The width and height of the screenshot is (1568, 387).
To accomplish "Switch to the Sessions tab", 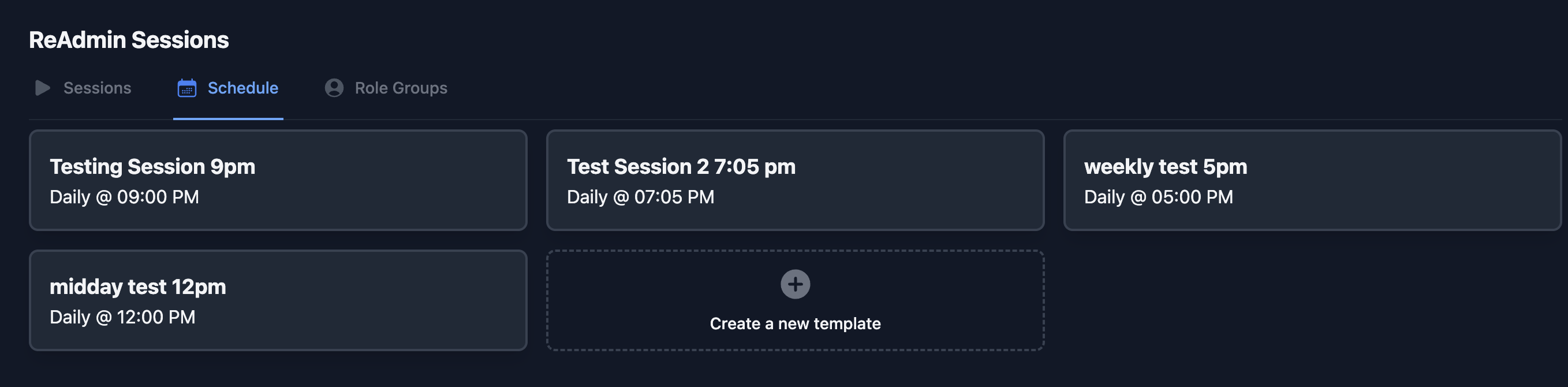I will [97, 88].
